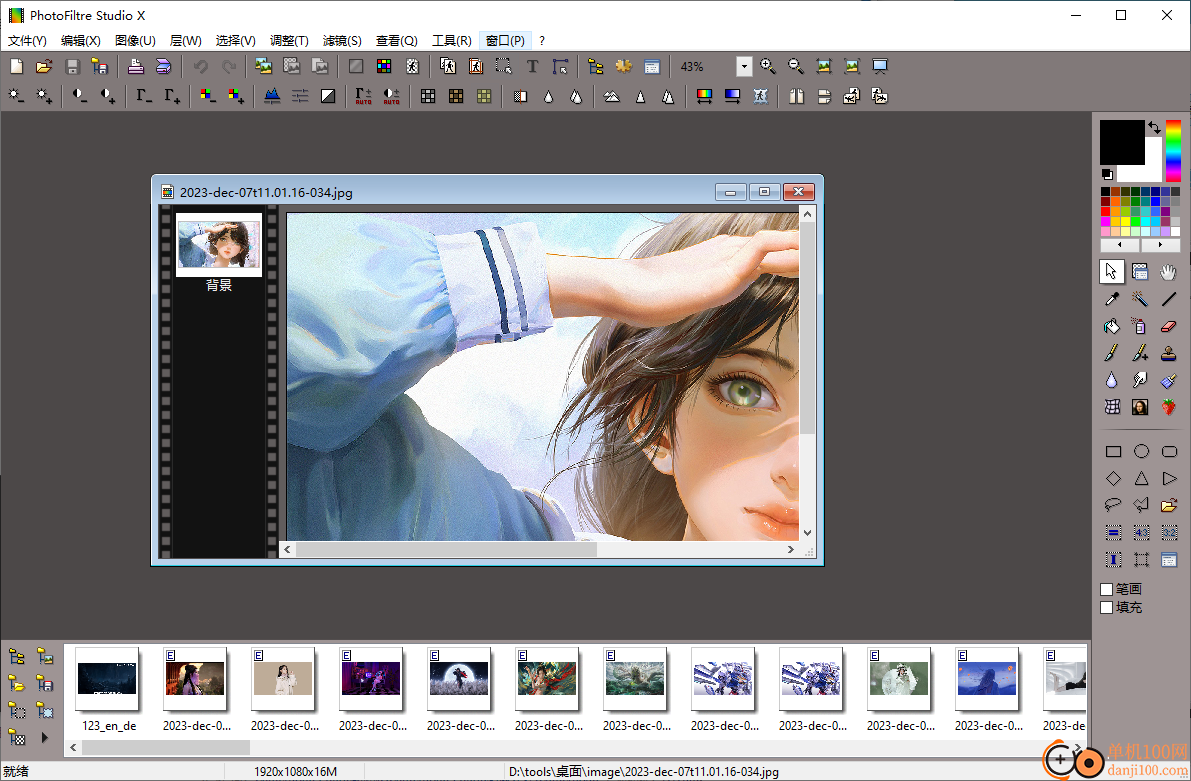Select the Line tool
The image size is (1191, 781).
point(1168,299)
